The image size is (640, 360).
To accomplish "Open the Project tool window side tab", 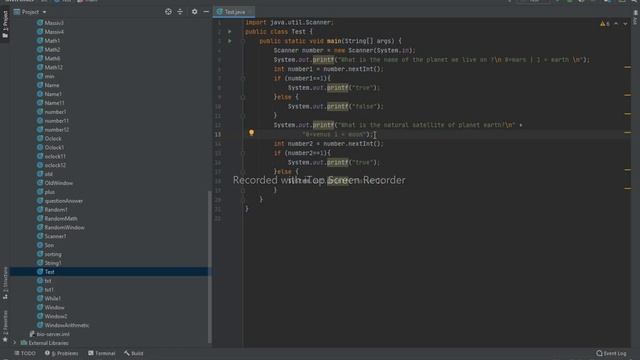I will click(x=5, y=24).
